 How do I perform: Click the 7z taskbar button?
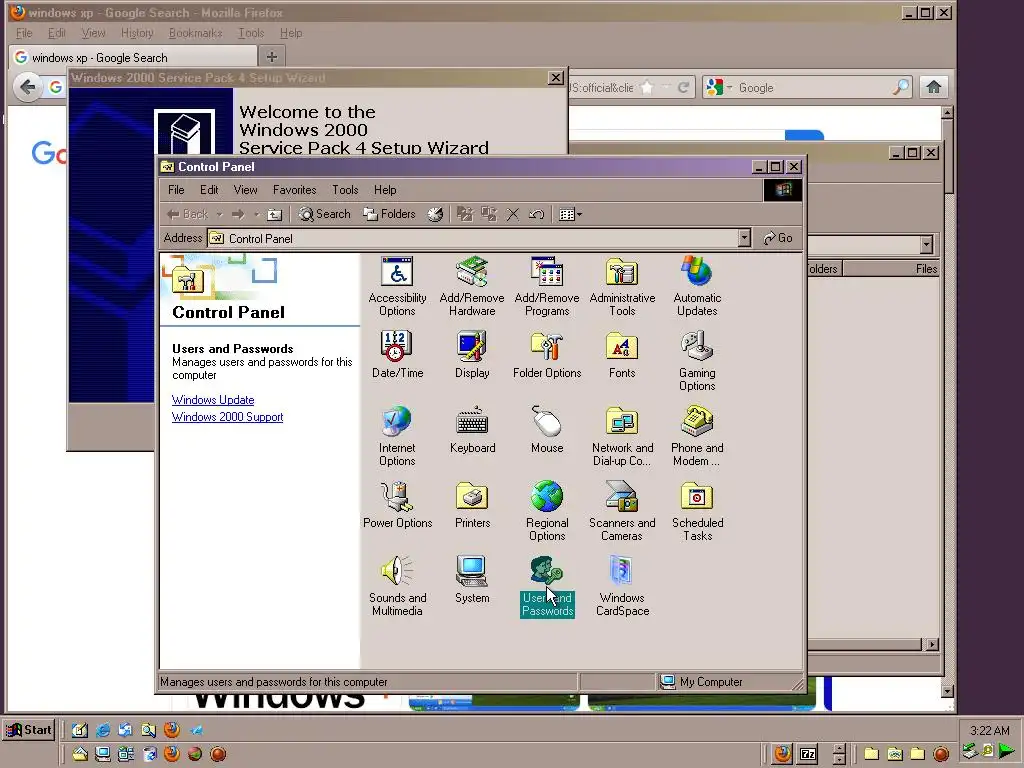[x=808, y=754]
